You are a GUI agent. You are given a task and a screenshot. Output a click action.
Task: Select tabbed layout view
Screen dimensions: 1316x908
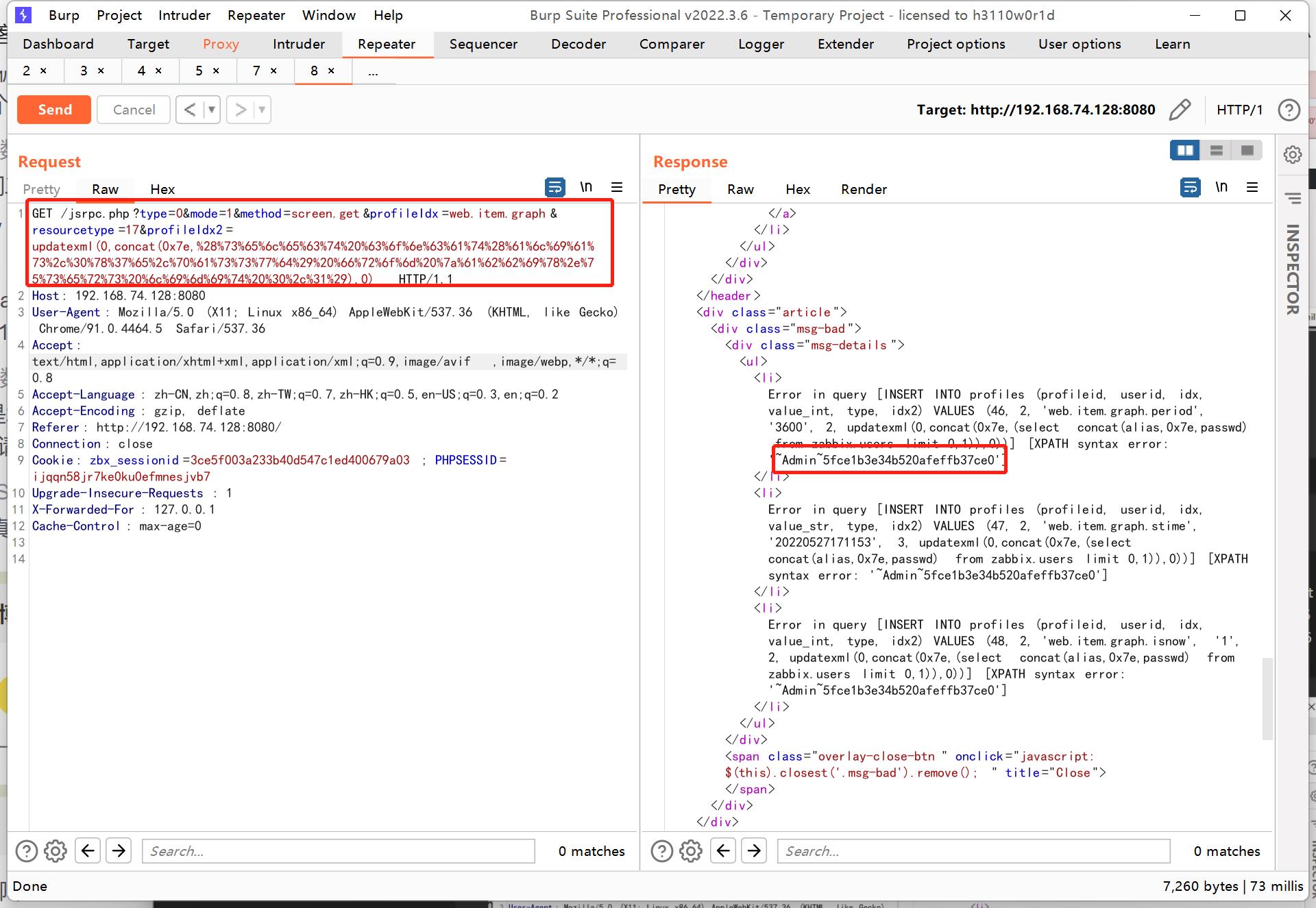pyautogui.click(x=1247, y=150)
